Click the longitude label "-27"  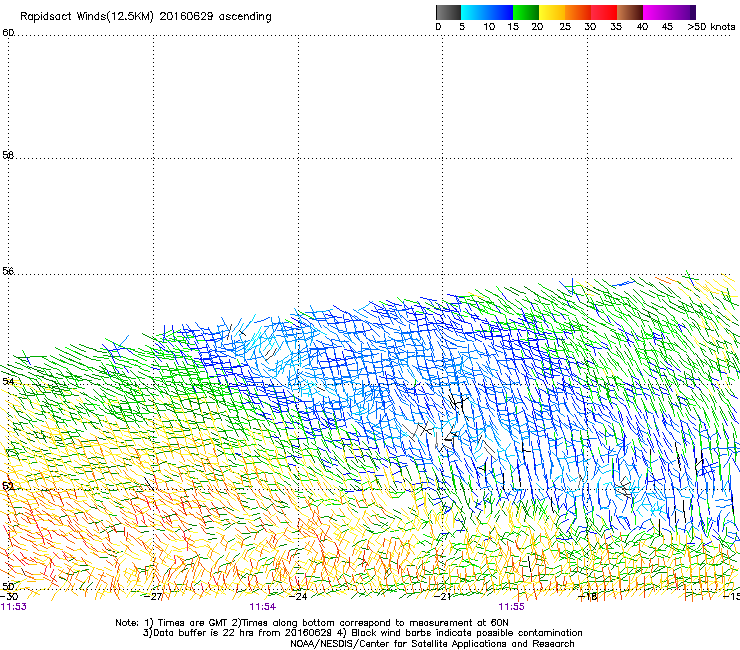pos(153,597)
